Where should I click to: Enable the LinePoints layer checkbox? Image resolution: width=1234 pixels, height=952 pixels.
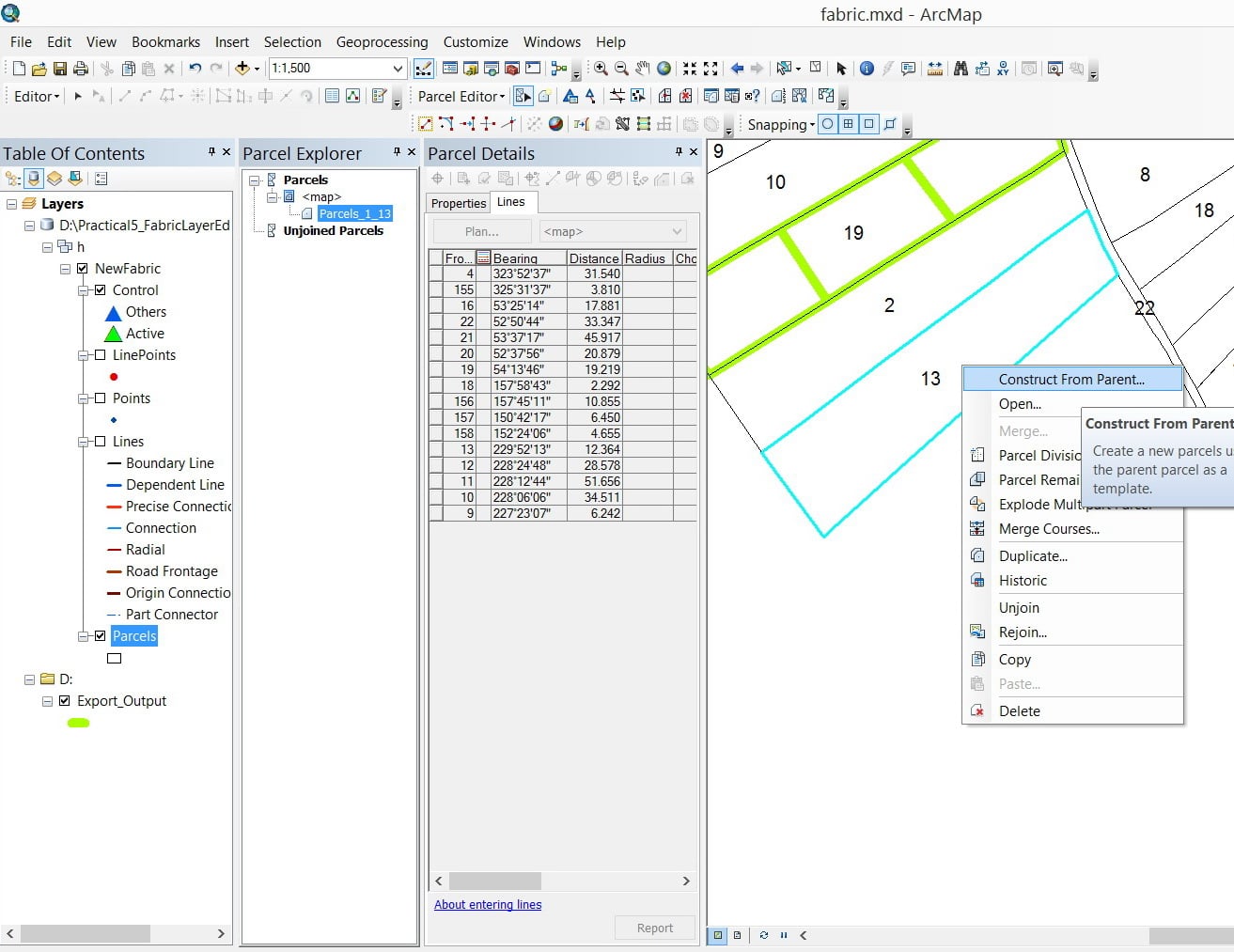coord(101,355)
